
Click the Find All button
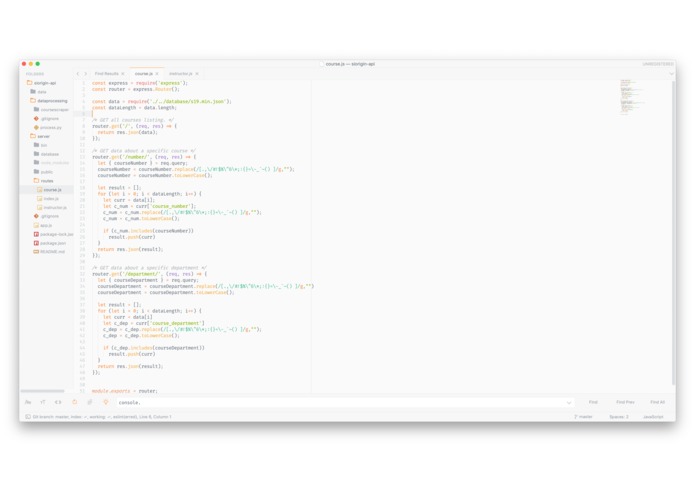657,402
